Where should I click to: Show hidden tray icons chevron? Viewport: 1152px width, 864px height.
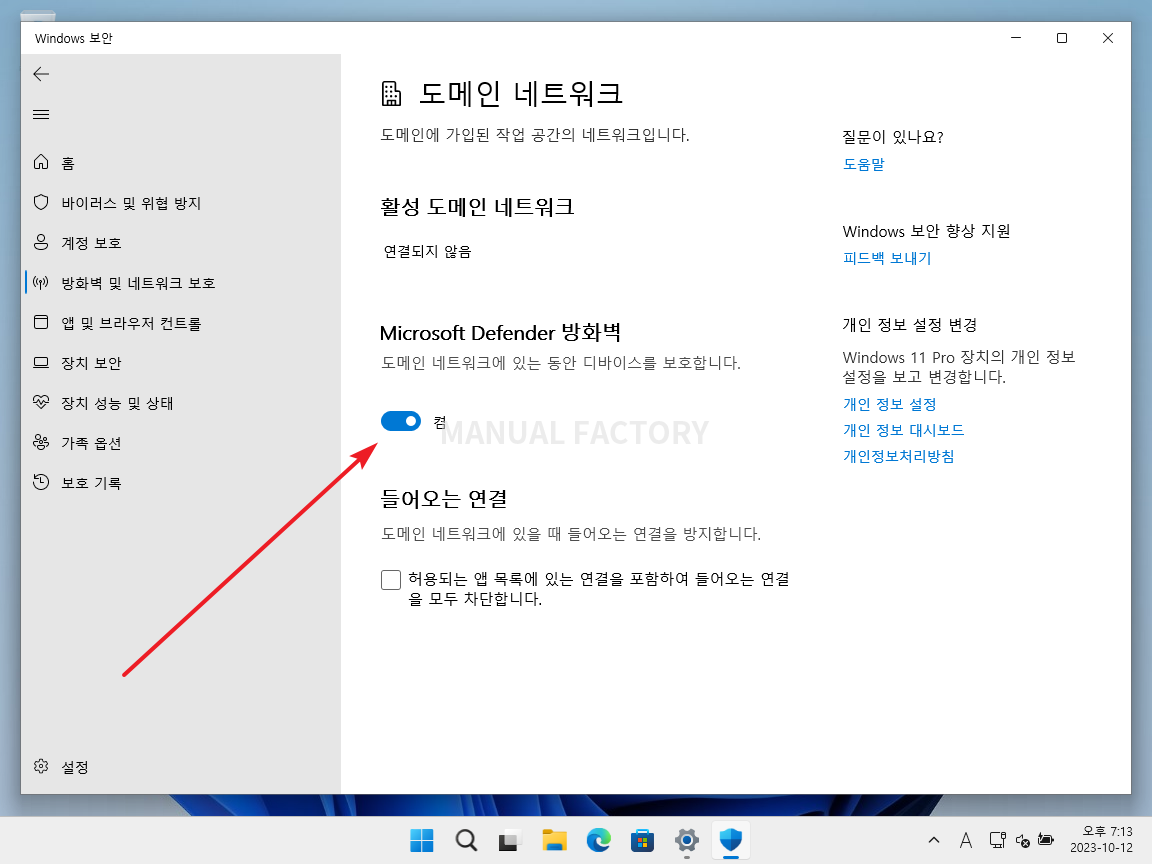(934, 840)
